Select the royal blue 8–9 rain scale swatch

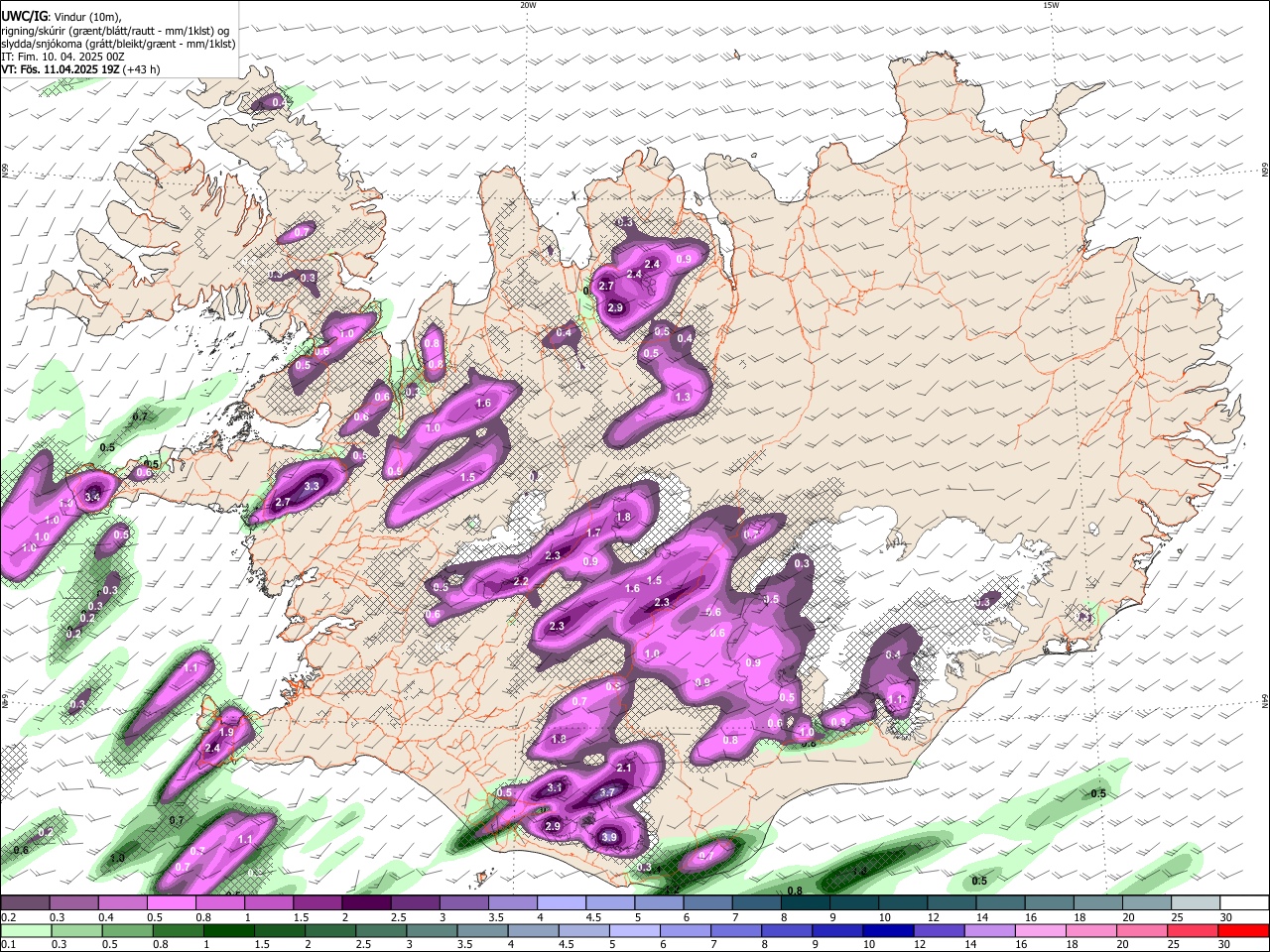point(787,930)
